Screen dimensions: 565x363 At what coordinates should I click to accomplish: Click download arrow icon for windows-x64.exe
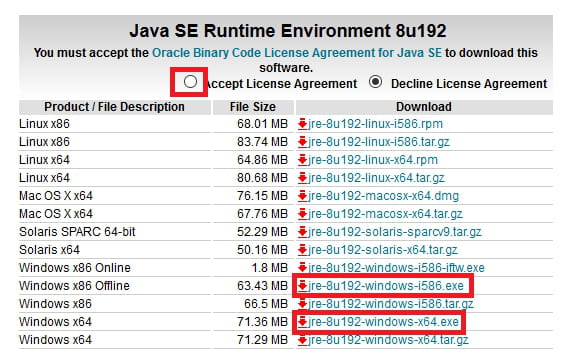[303, 322]
